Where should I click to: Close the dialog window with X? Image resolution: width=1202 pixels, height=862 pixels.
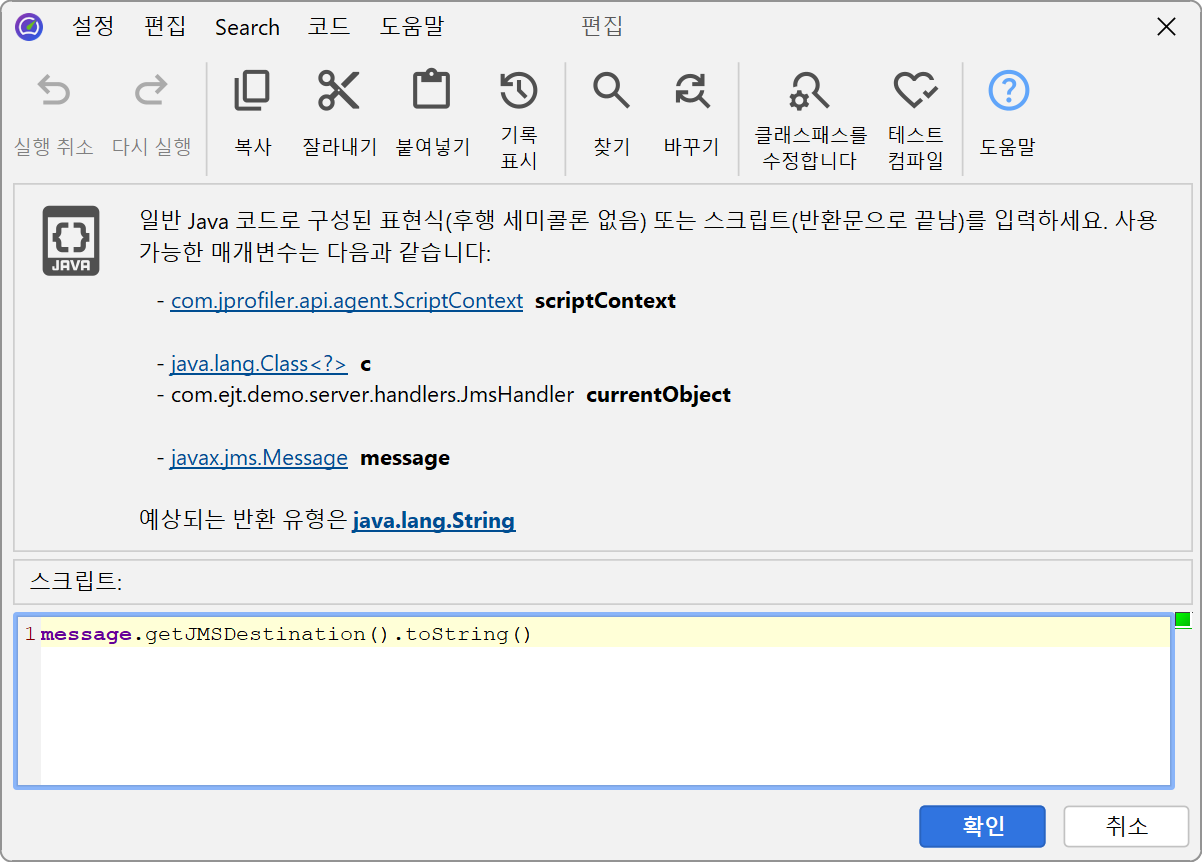point(1166,27)
